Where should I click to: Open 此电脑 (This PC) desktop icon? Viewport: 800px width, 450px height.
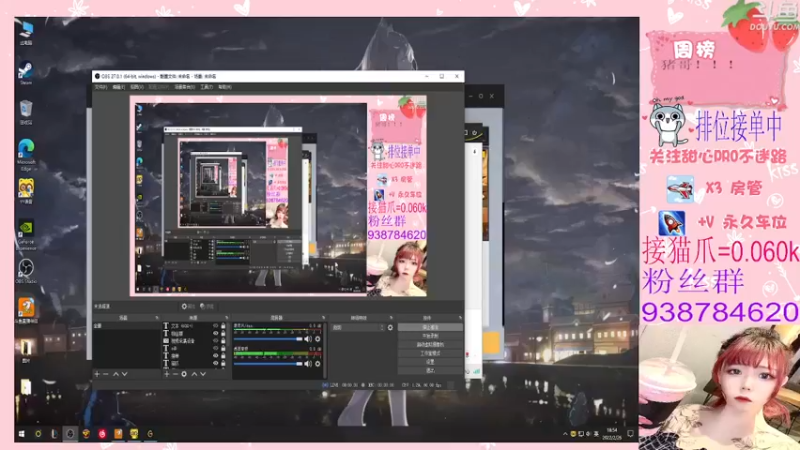[x=26, y=33]
